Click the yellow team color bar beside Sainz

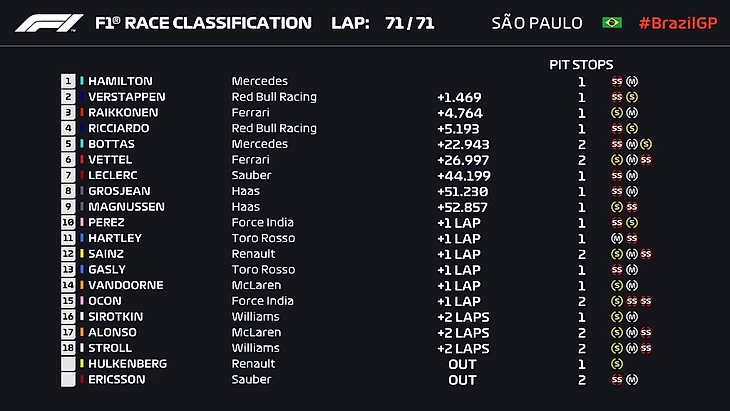(81, 254)
